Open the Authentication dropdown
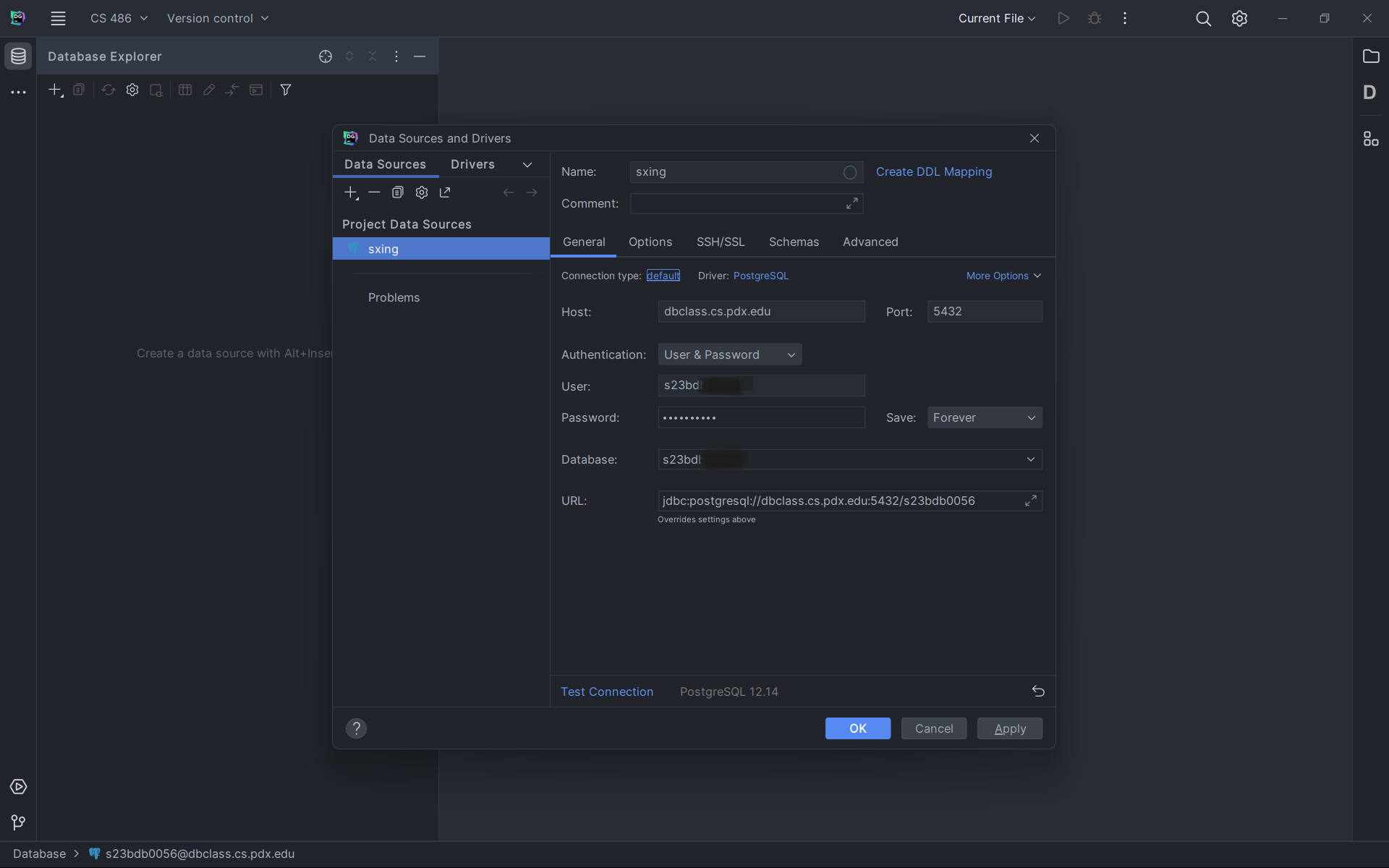This screenshot has width=1389, height=868. coord(729,354)
